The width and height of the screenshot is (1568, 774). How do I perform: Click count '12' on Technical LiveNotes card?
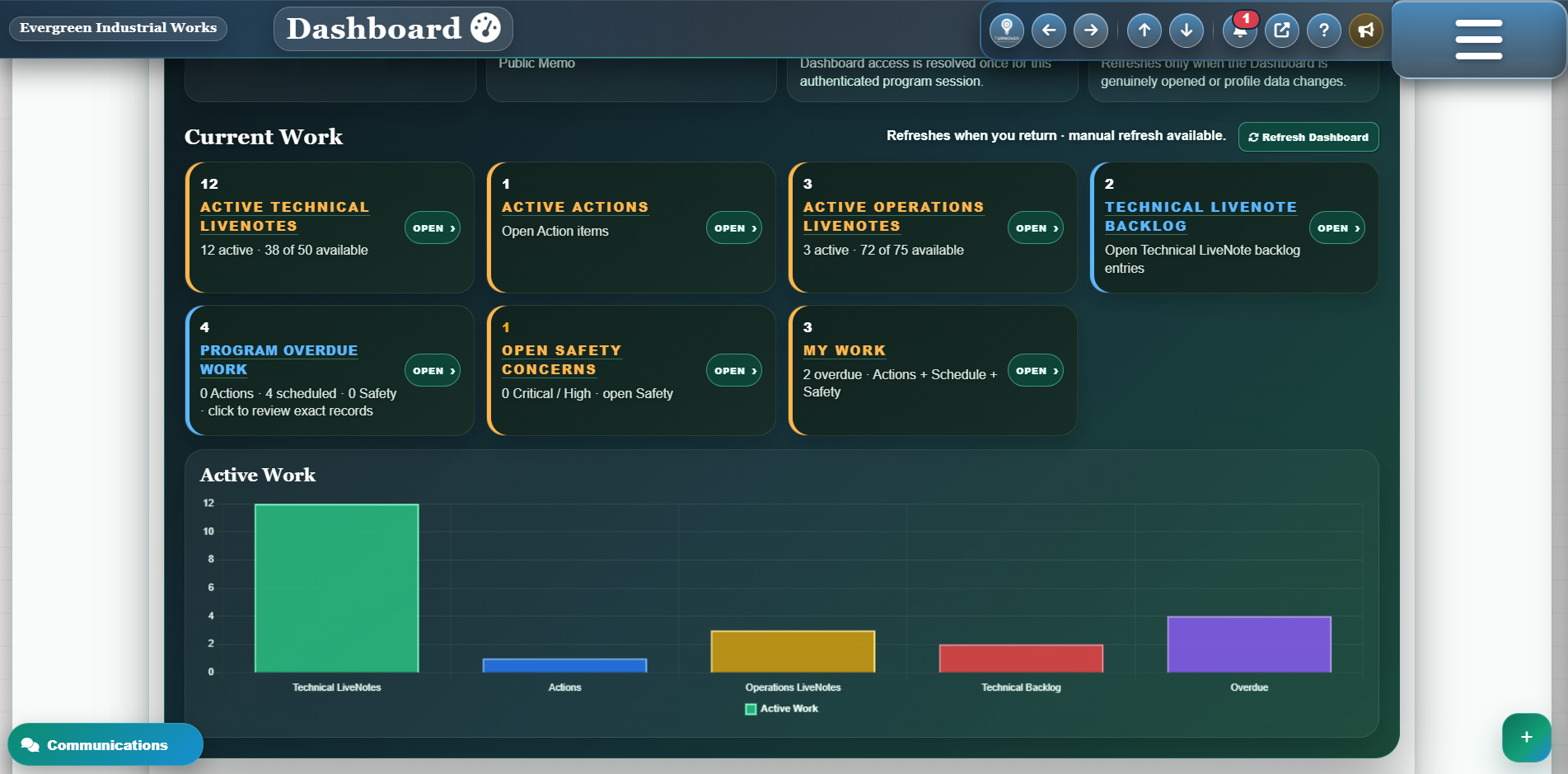(209, 184)
